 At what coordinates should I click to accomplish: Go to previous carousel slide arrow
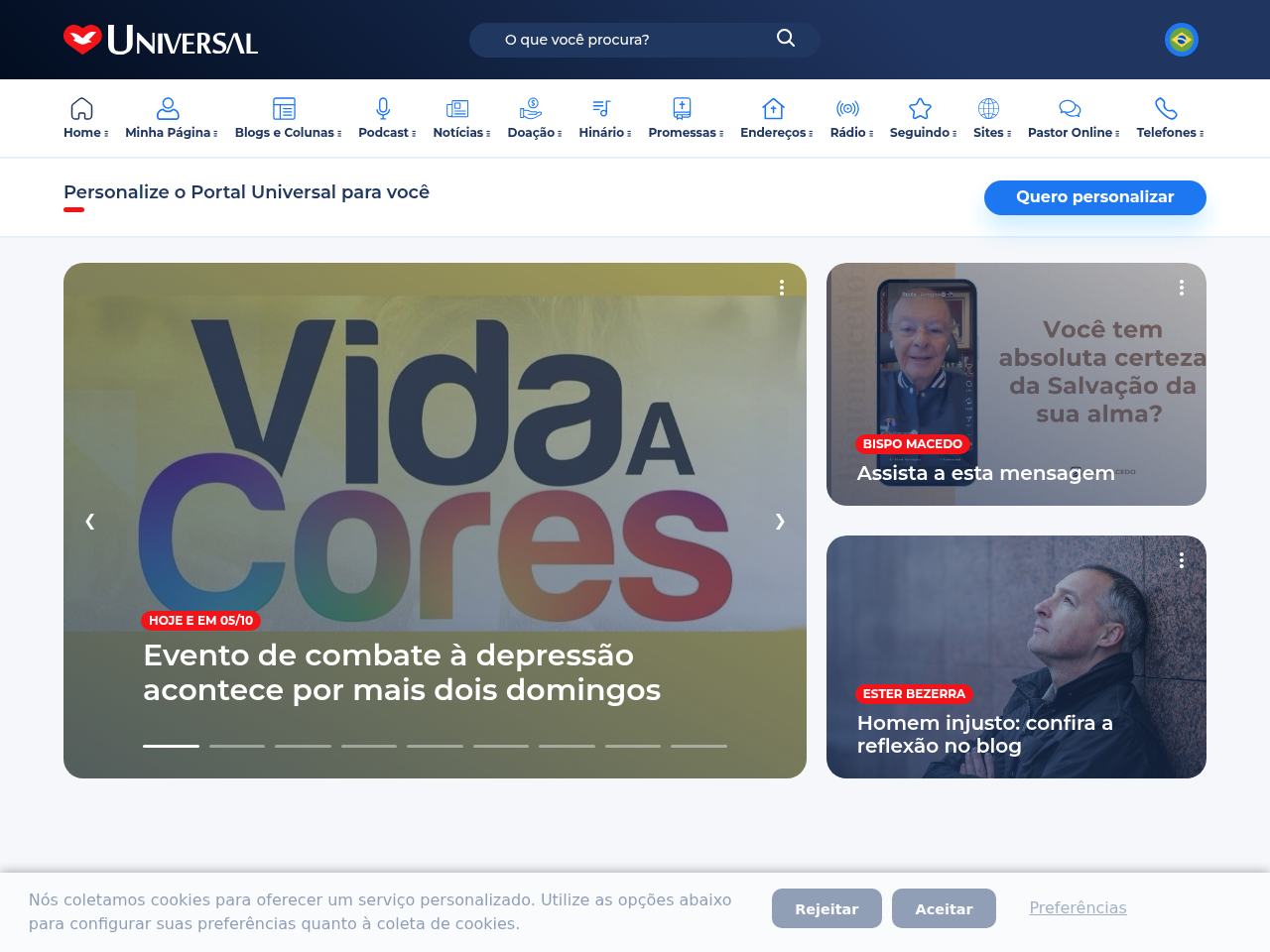[90, 521]
